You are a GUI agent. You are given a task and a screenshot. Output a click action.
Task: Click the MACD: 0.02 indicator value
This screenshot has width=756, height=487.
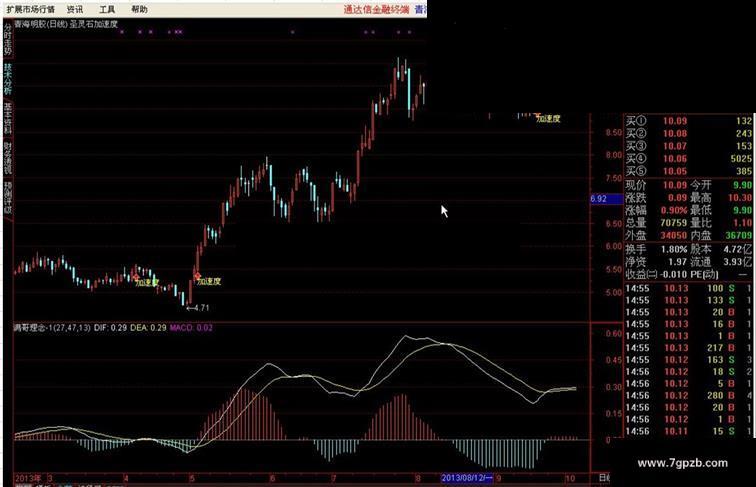[191, 327]
